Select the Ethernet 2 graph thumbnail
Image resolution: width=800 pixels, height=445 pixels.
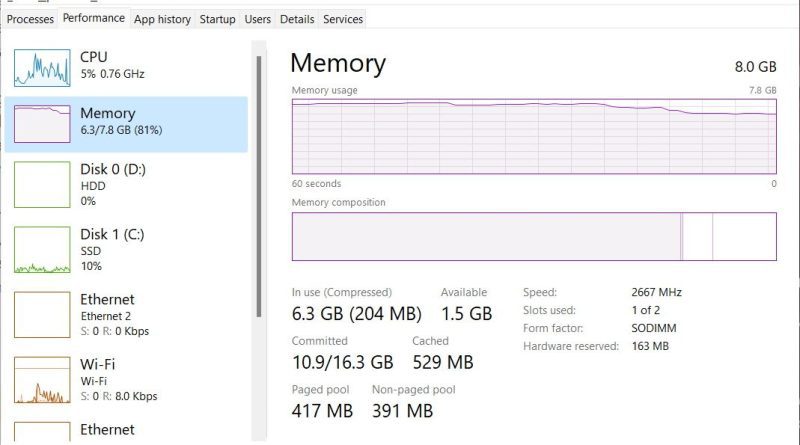pos(42,314)
